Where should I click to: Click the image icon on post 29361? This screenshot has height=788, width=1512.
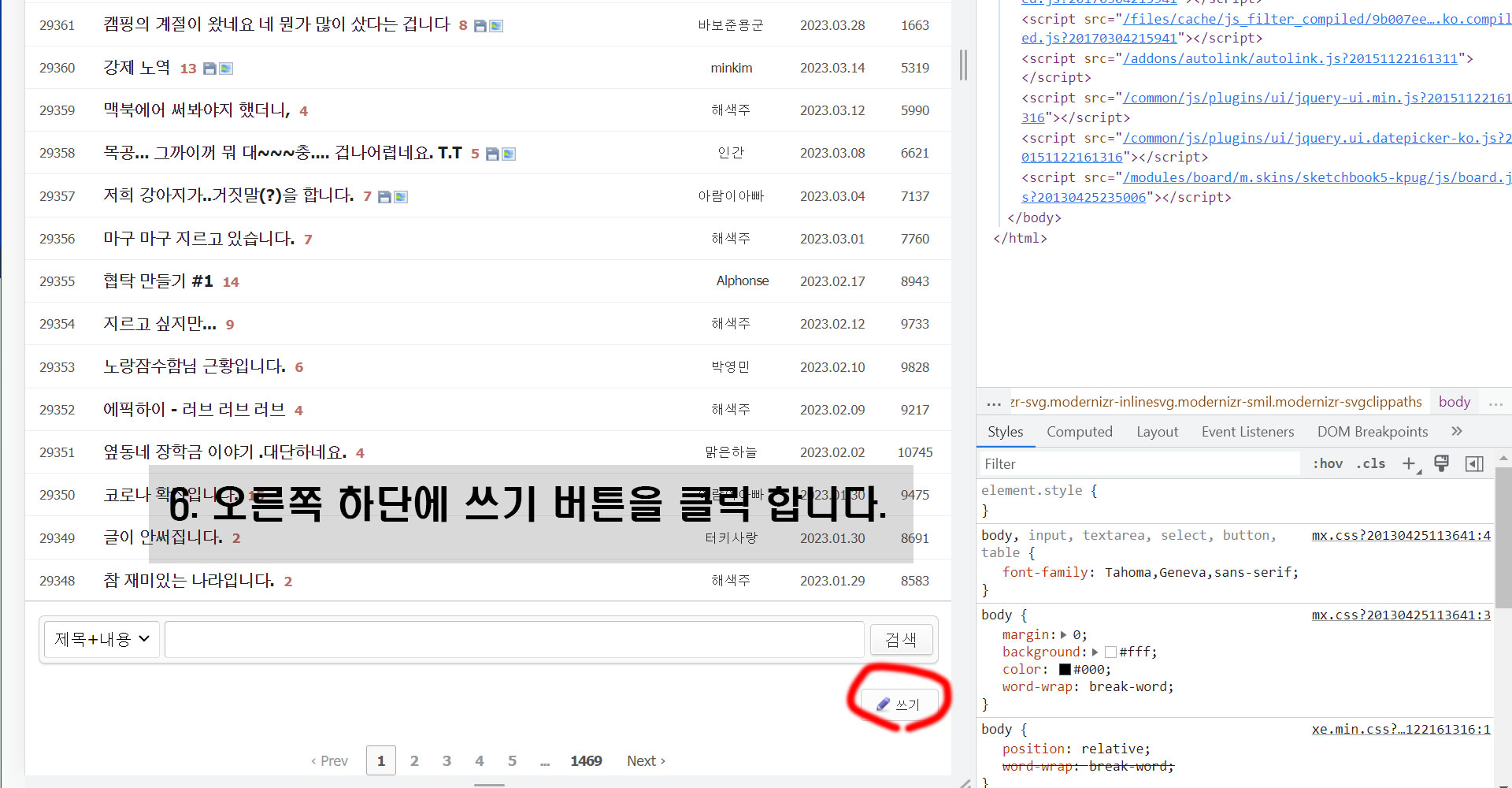coord(496,26)
